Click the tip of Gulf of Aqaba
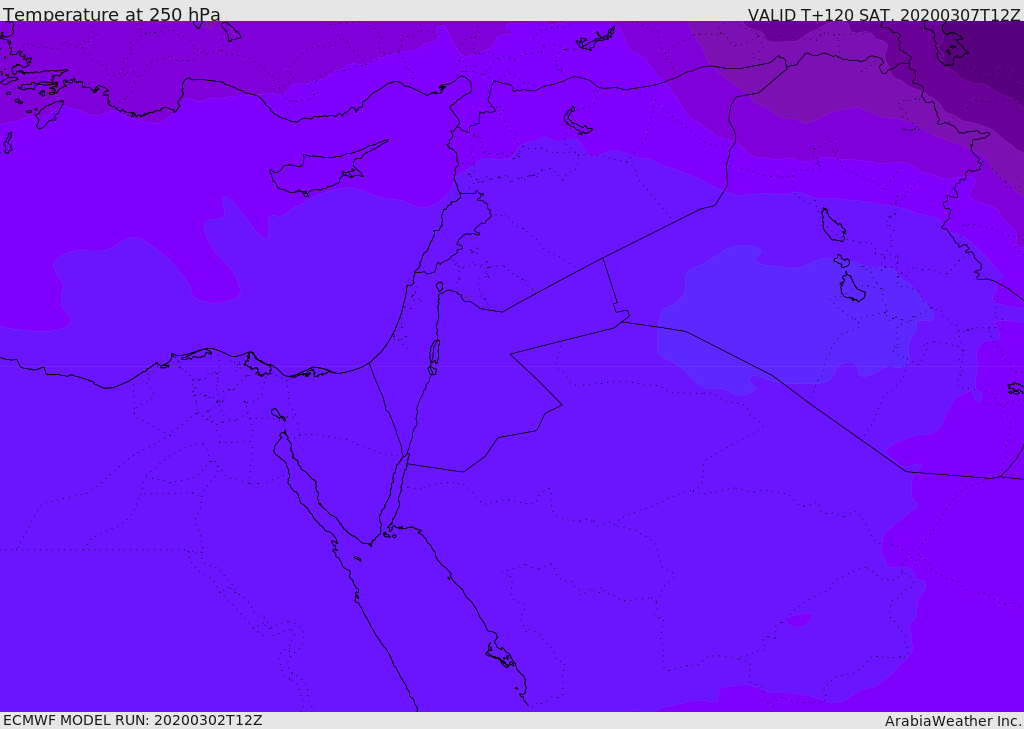Image resolution: width=1024 pixels, height=729 pixels. tap(407, 455)
